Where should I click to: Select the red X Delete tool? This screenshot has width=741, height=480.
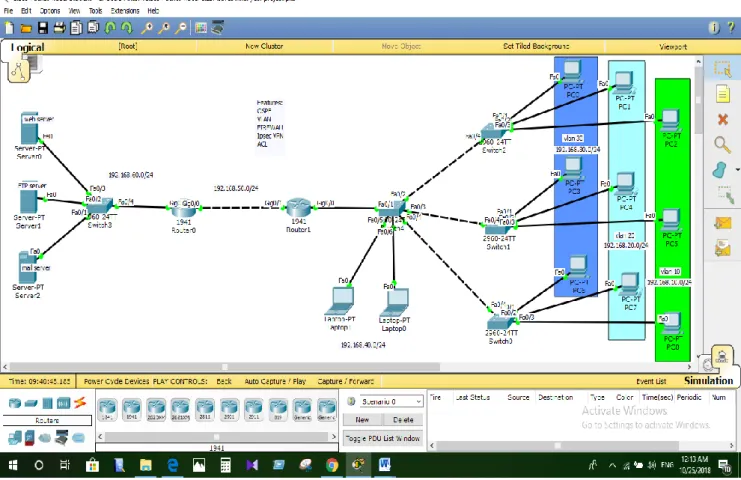tap(723, 119)
